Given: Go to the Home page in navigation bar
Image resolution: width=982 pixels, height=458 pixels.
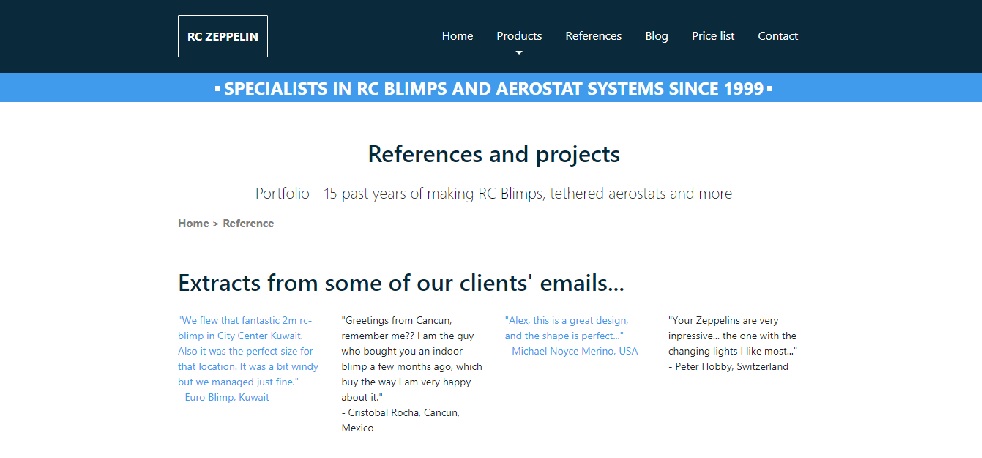Looking at the screenshot, I should click(457, 36).
